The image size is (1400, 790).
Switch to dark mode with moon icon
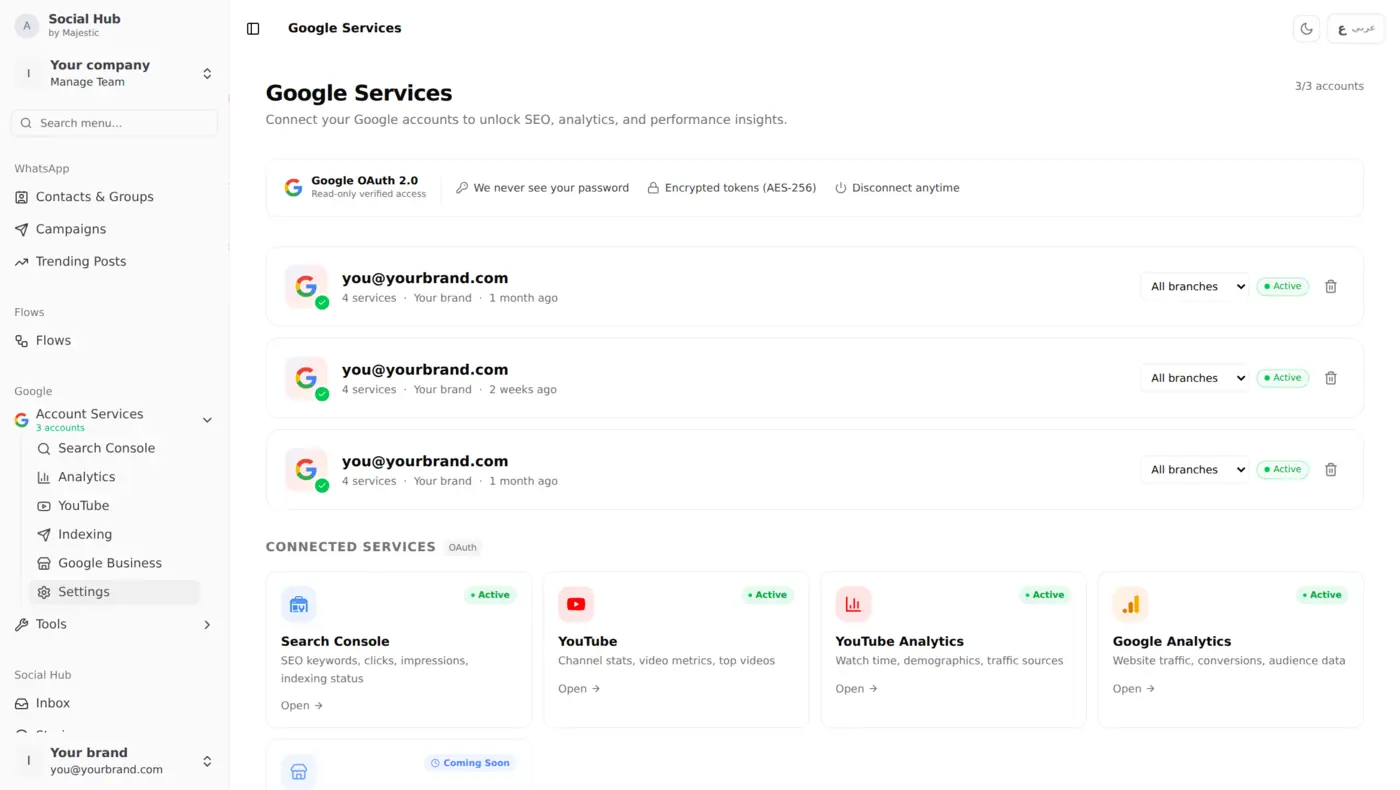(1306, 29)
